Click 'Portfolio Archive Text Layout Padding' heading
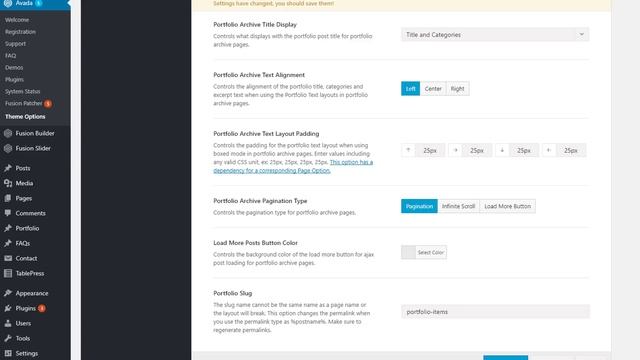The width and height of the screenshot is (640, 360). point(266,134)
